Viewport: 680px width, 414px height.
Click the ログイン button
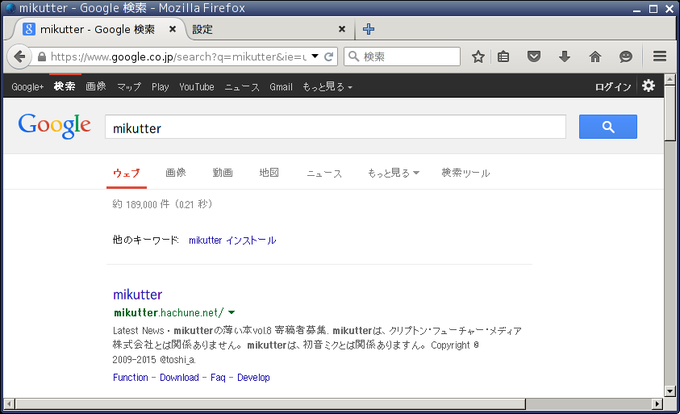tap(613, 87)
